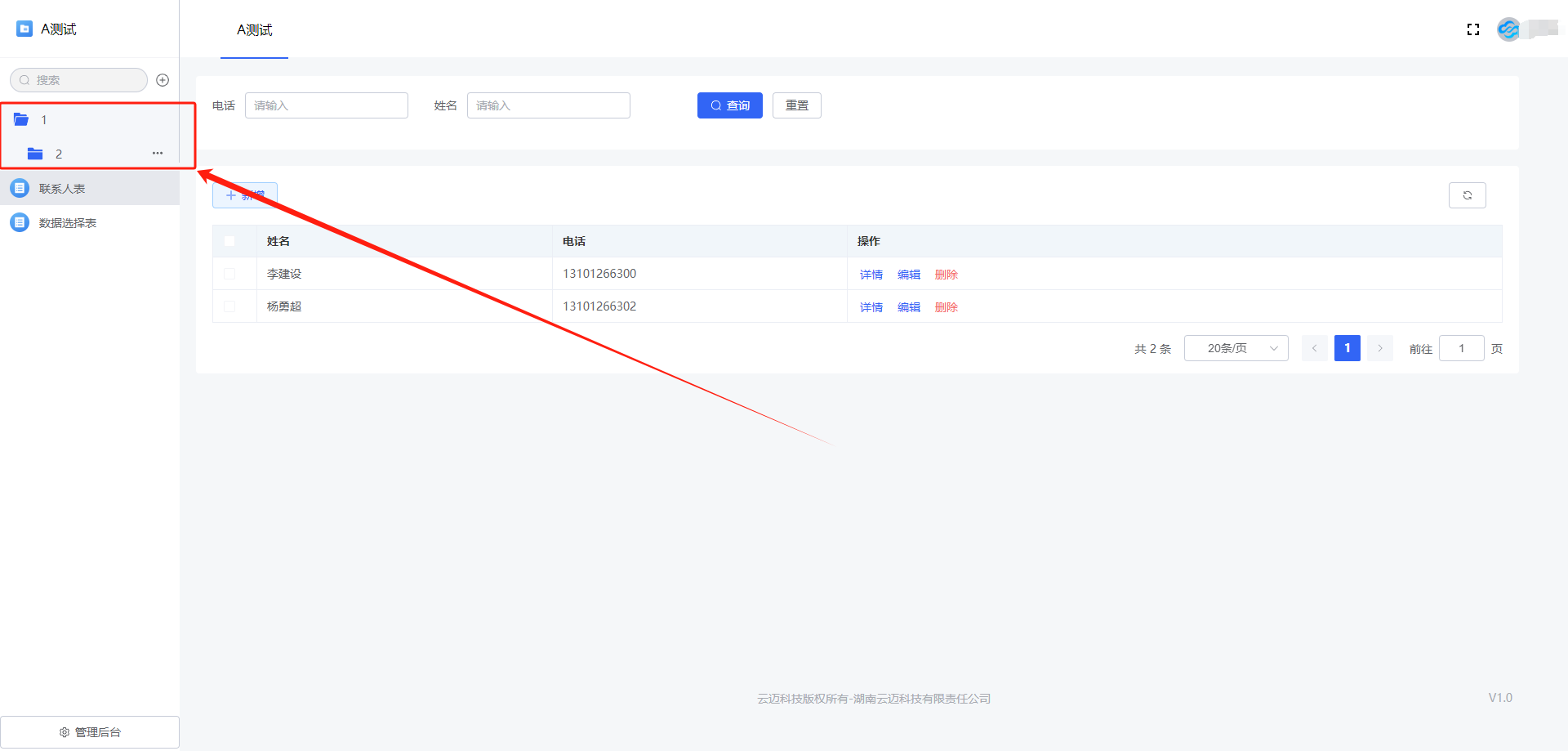Viewport: 1568px width, 751px height.
Task: Click the fullscreen toggle icon
Action: [x=1473, y=29]
